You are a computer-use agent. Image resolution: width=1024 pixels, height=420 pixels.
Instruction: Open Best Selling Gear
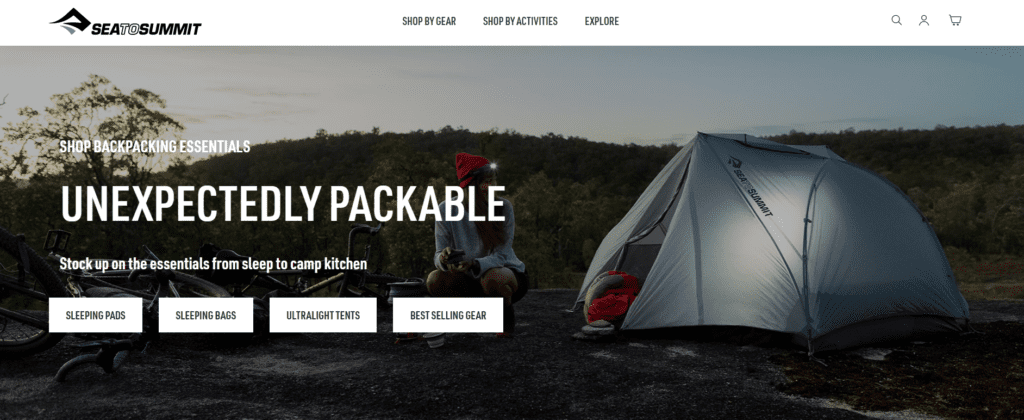pos(448,315)
